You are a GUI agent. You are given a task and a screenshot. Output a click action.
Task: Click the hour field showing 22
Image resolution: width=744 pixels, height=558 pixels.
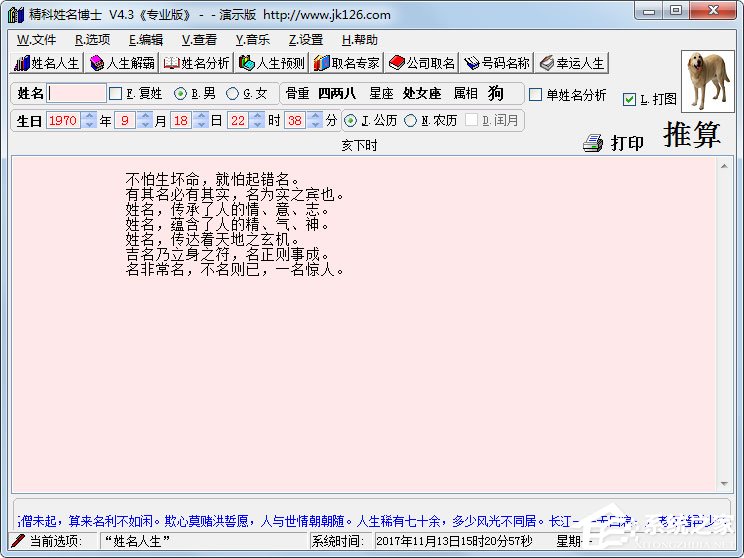click(x=238, y=121)
